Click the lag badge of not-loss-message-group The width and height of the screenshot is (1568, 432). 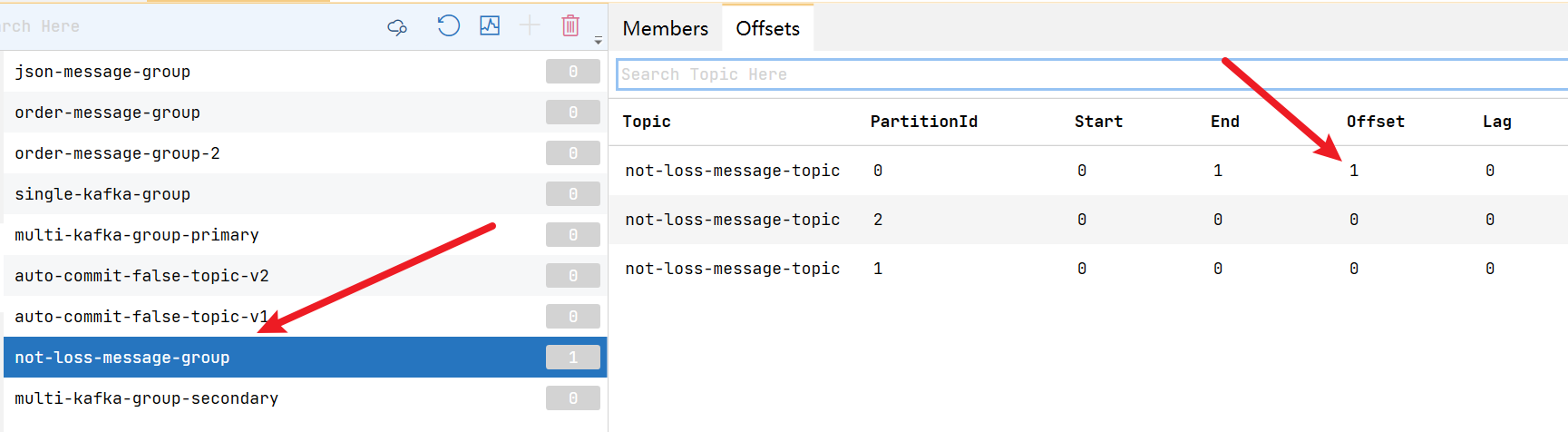573,357
